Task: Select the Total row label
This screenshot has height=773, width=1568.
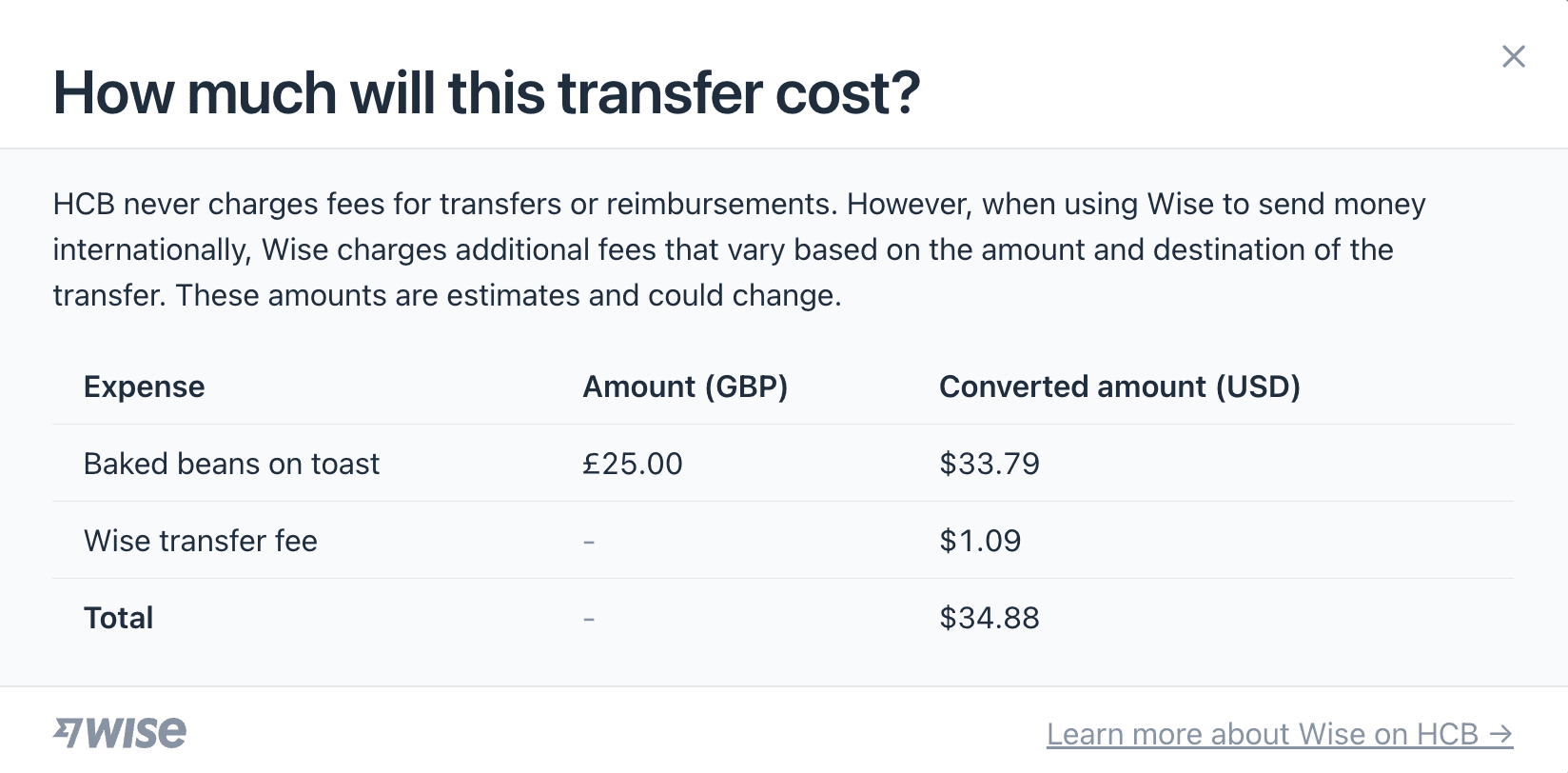Action: (x=119, y=618)
